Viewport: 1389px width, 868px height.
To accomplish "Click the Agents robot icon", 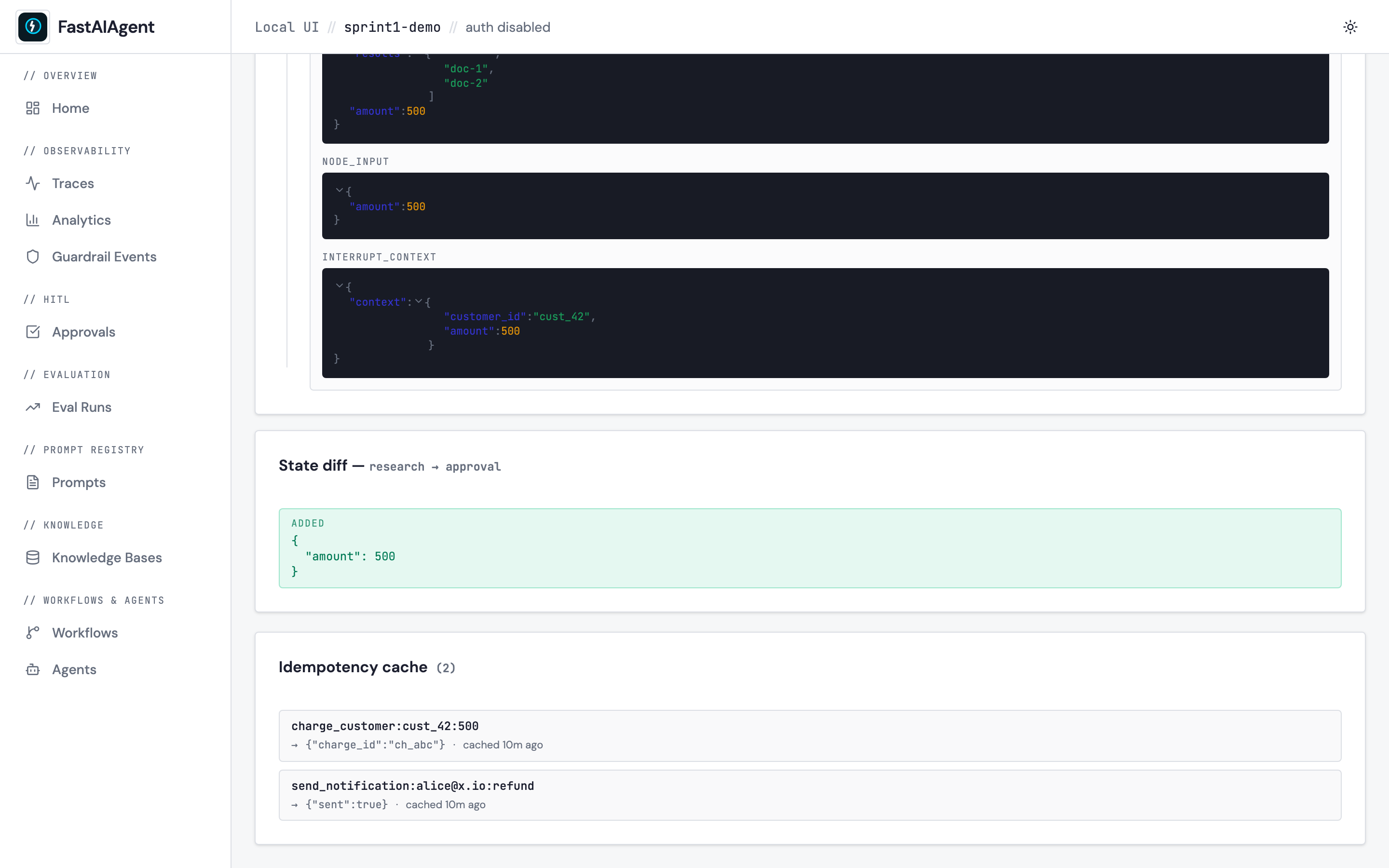I will coord(33,669).
